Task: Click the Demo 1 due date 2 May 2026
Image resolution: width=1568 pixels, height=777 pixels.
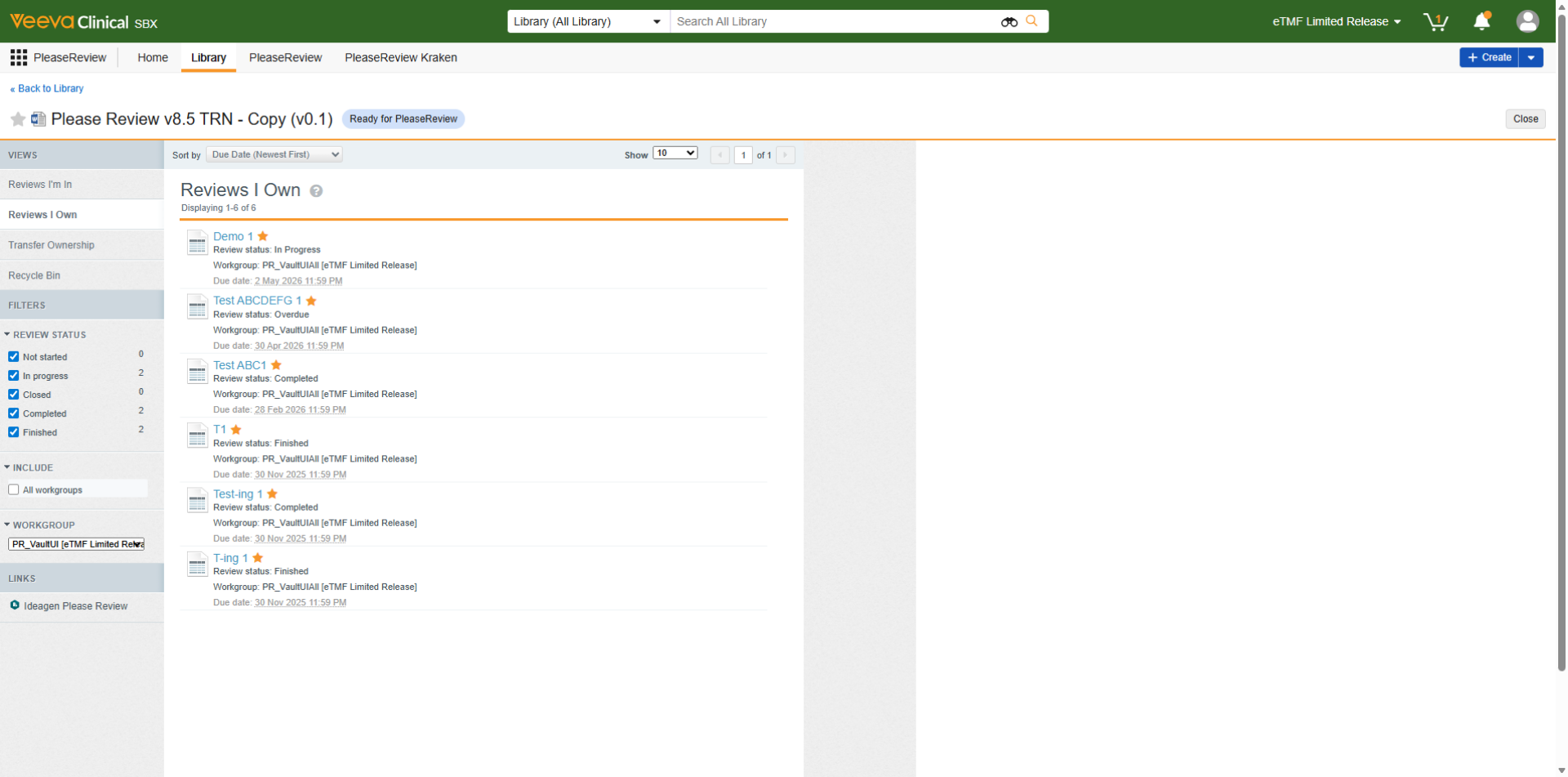Action: tap(298, 281)
